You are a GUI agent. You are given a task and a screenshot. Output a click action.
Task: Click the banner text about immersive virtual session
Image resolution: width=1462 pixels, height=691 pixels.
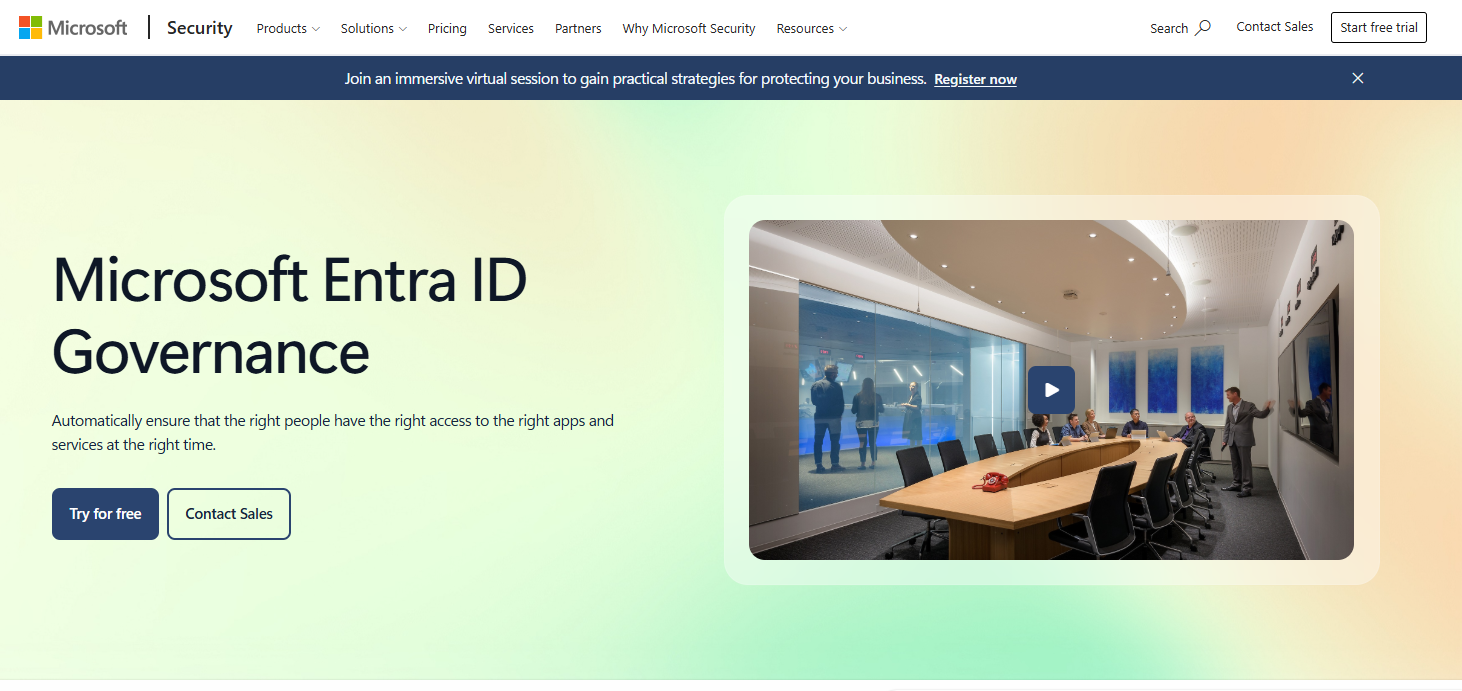[635, 78]
